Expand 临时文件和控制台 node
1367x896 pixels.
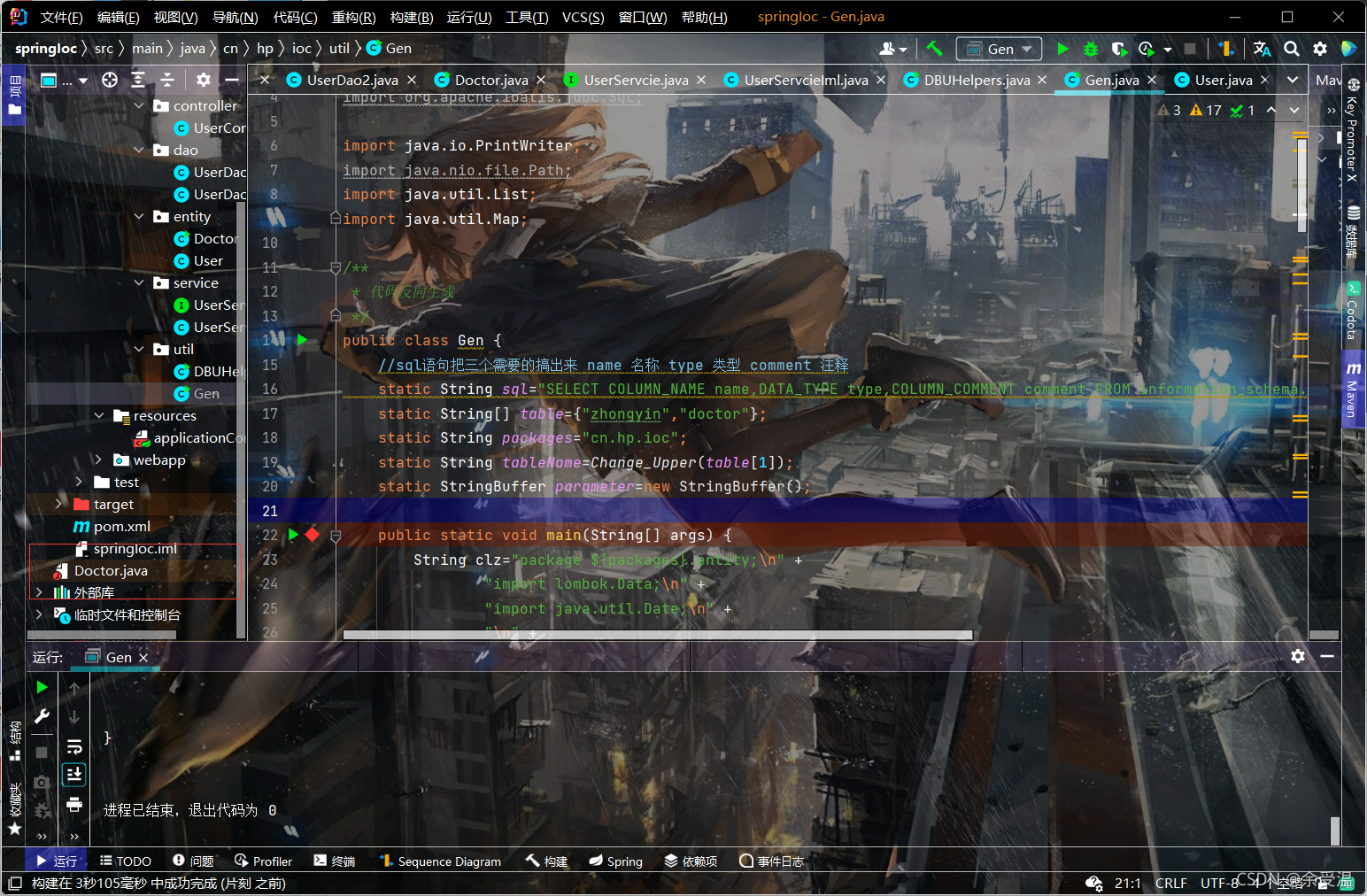click(x=39, y=614)
